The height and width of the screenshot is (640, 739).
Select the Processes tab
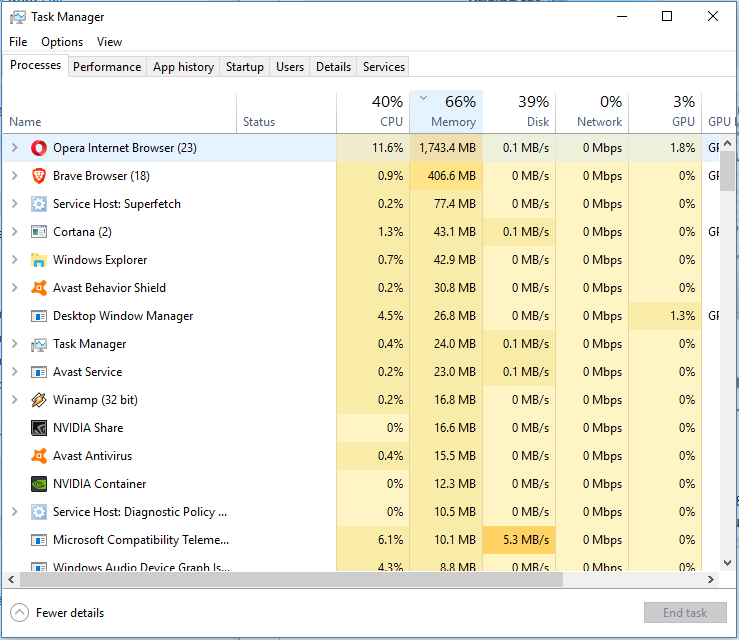[x=35, y=65]
